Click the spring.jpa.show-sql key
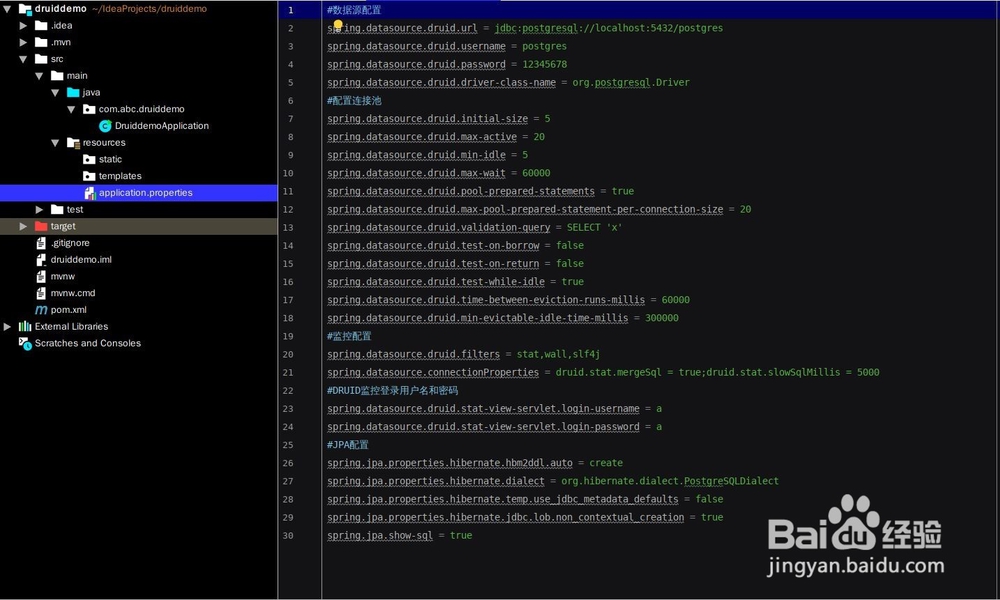 (380, 536)
